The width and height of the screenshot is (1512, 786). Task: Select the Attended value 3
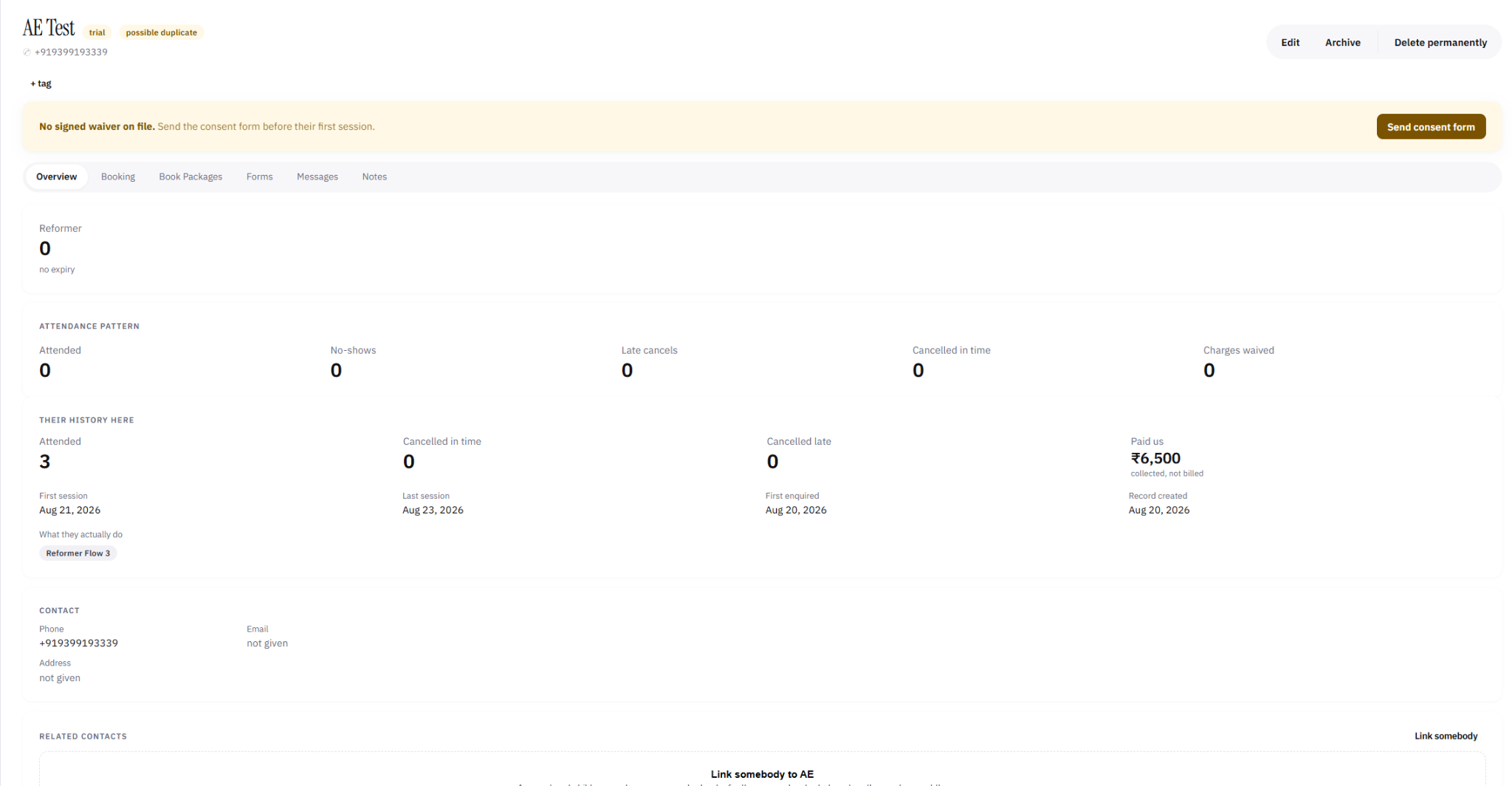pos(45,462)
